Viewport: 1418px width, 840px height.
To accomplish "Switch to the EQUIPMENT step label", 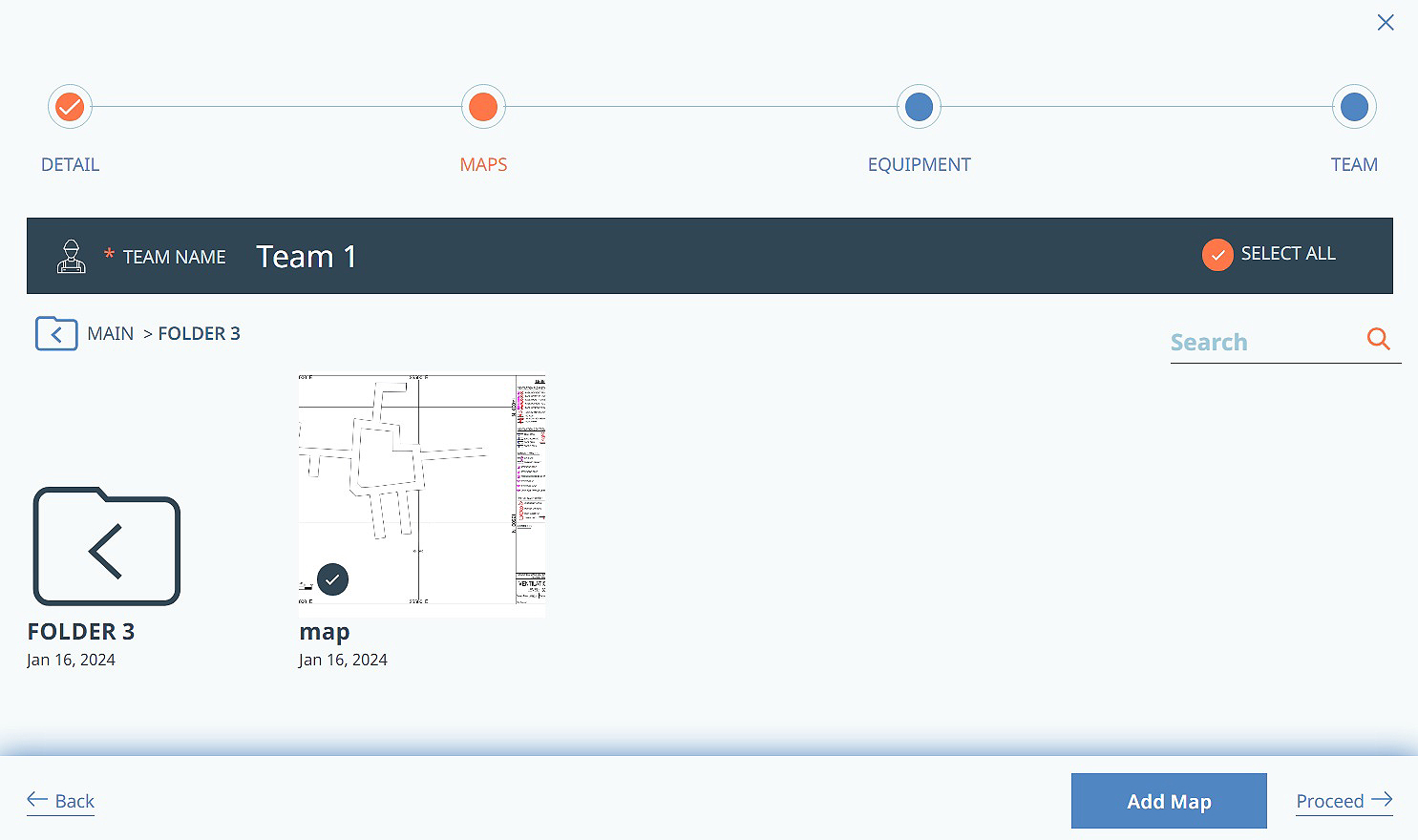I will (x=919, y=165).
